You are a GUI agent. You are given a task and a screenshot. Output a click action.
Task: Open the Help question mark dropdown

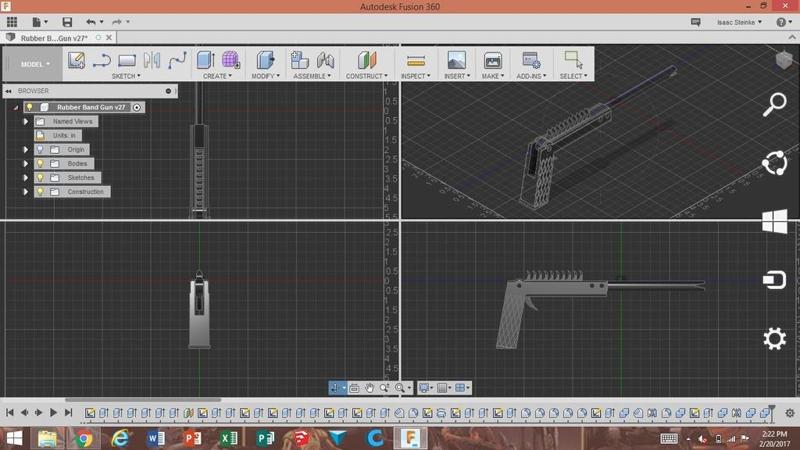click(784, 22)
